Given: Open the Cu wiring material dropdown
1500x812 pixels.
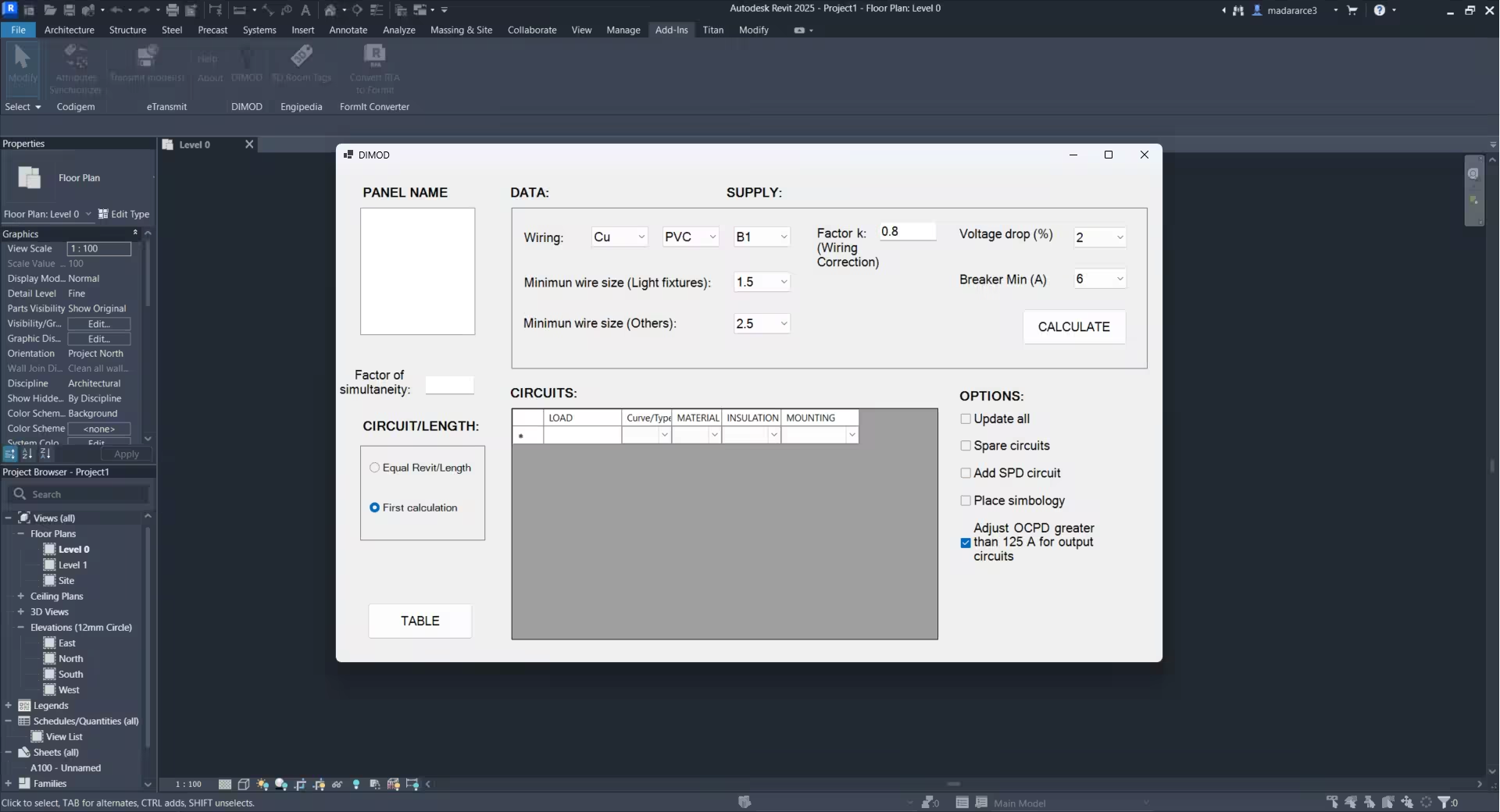Looking at the screenshot, I should coord(620,237).
